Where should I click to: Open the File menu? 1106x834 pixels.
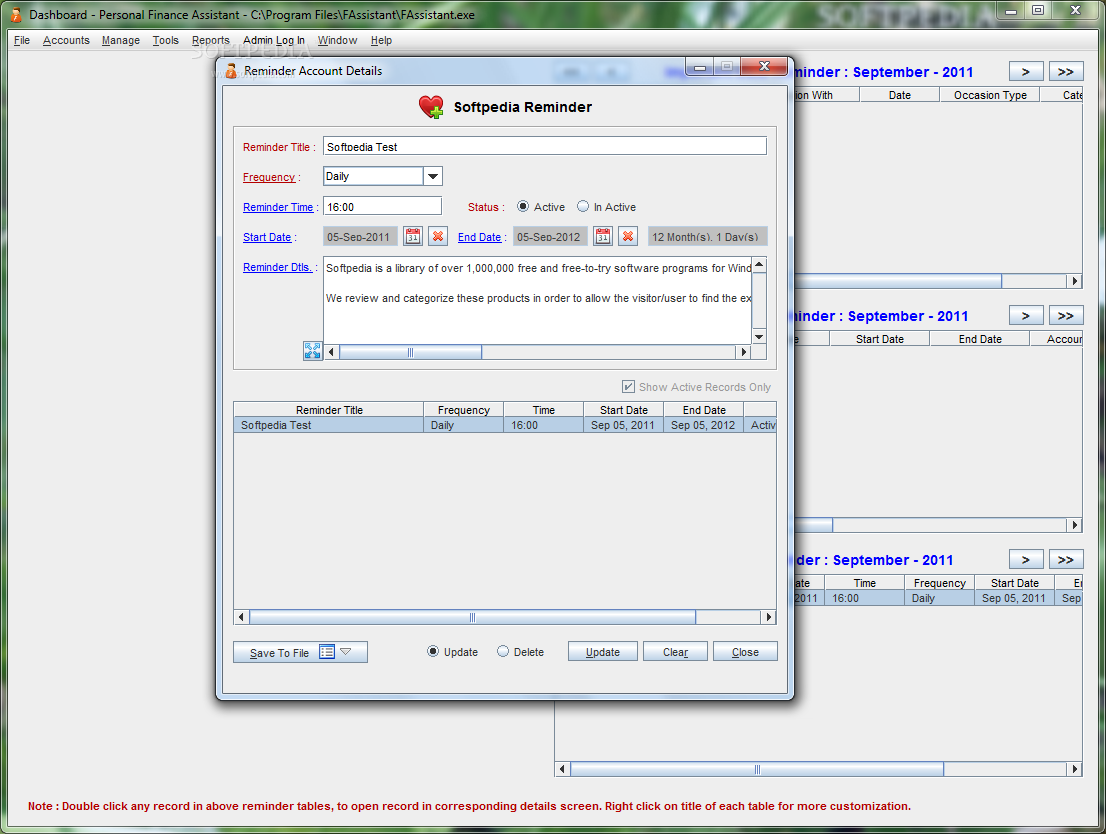coord(22,40)
